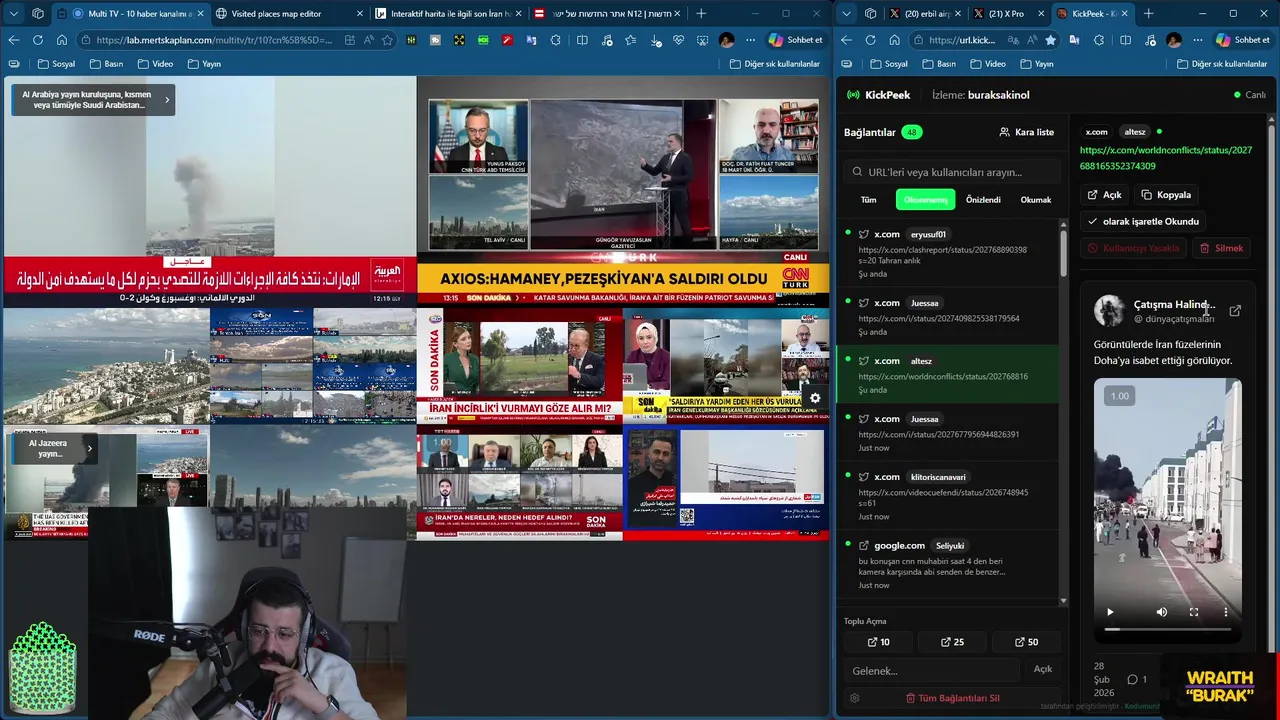Open the x.com status link 2027677956944826391
Viewport: 1280px width, 720px height.
(947, 432)
